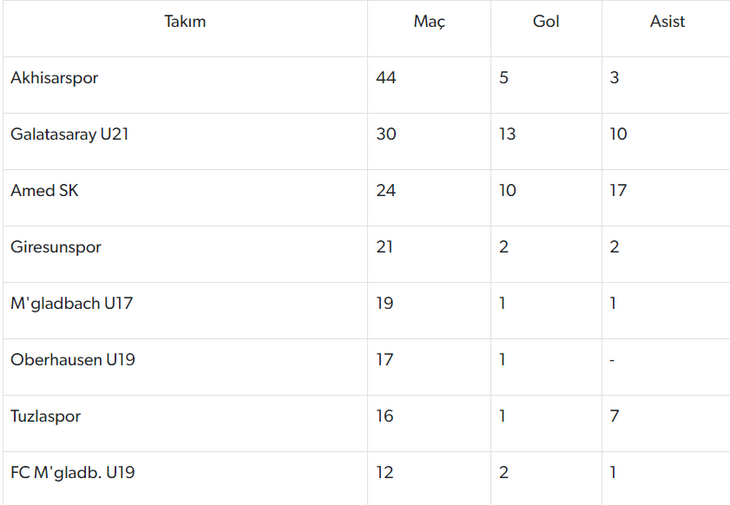Select the Galatasaray U21 team name

click(x=69, y=134)
